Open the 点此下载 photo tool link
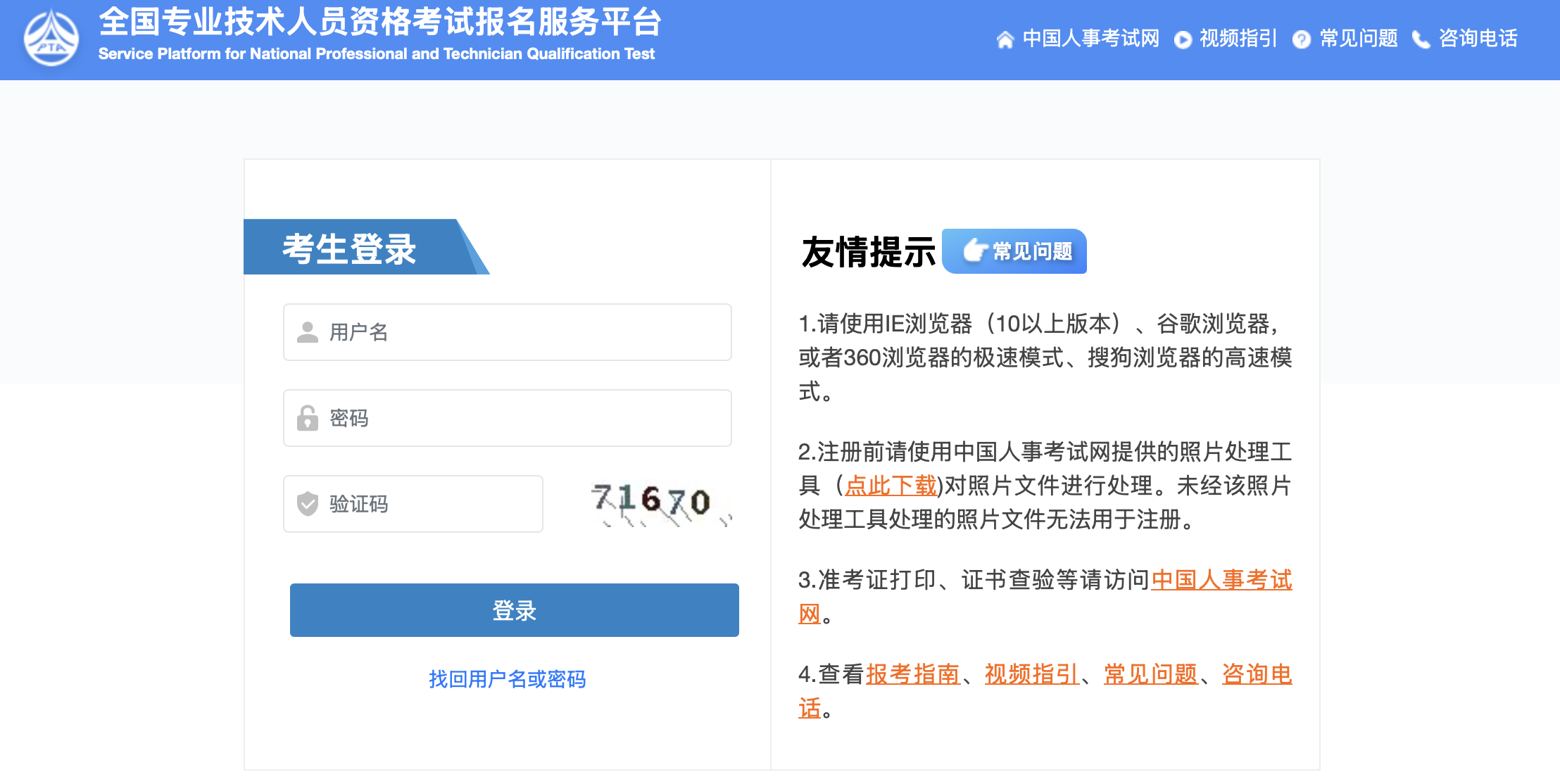The image size is (1560, 784). coord(891,486)
